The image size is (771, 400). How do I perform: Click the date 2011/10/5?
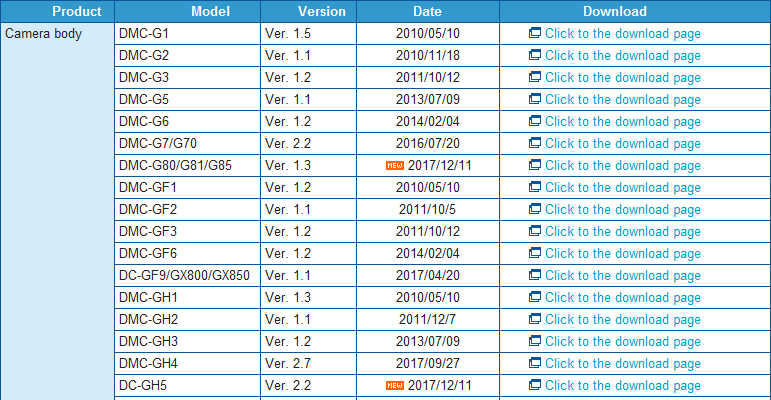click(x=427, y=210)
